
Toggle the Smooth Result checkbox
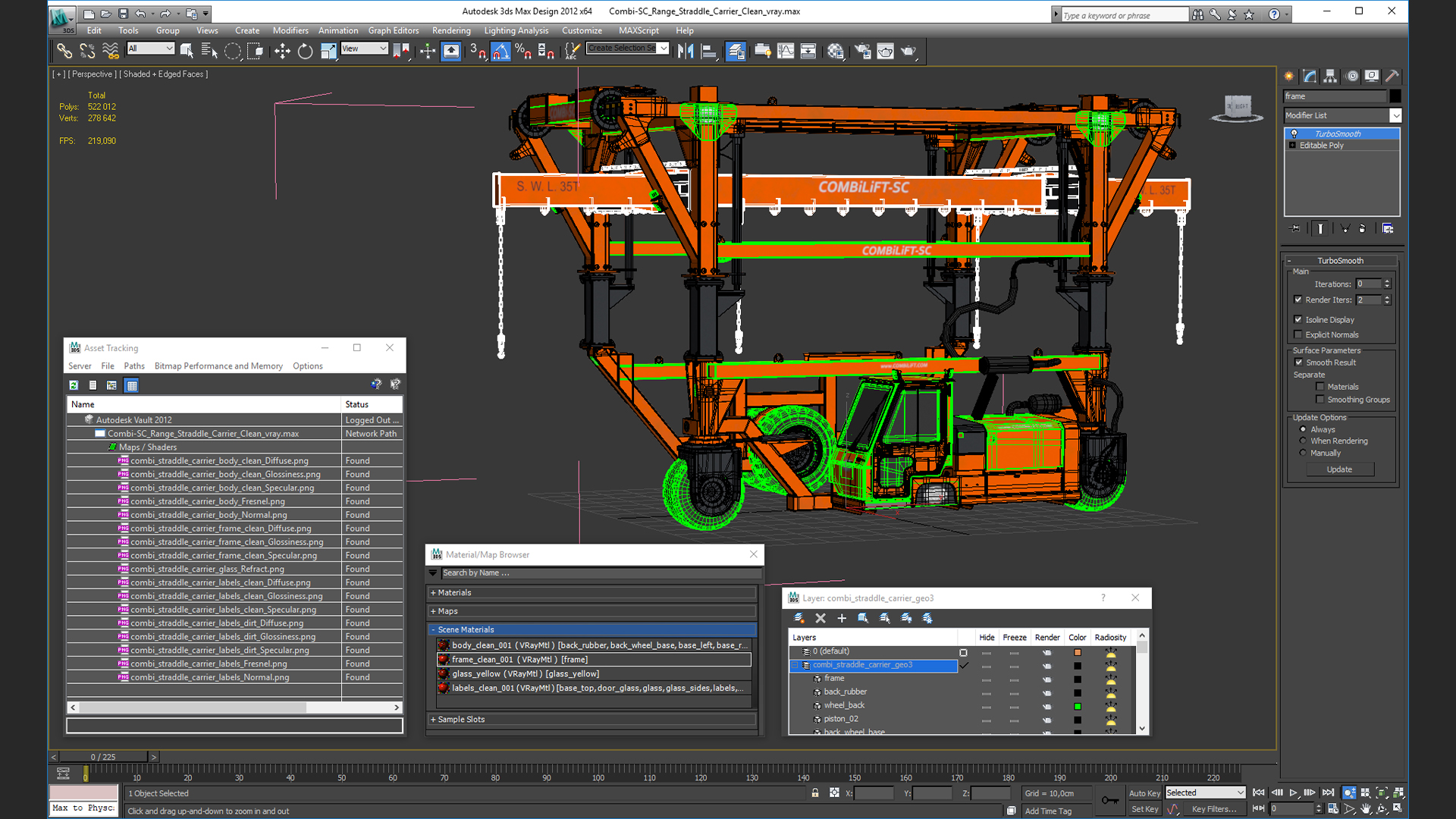tap(1298, 362)
